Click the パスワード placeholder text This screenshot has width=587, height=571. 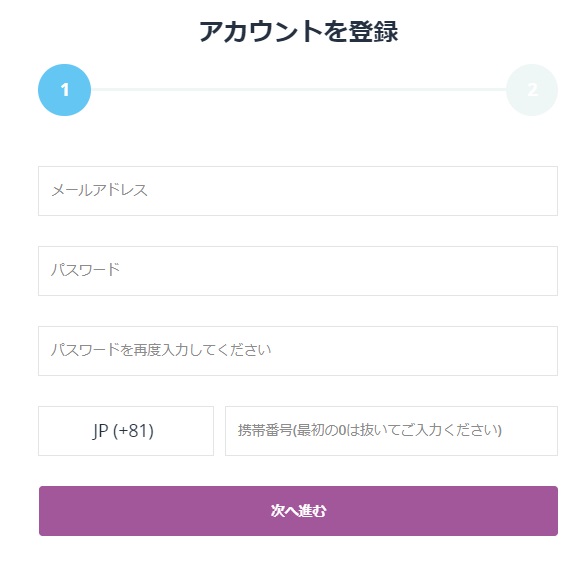(x=85, y=270)
